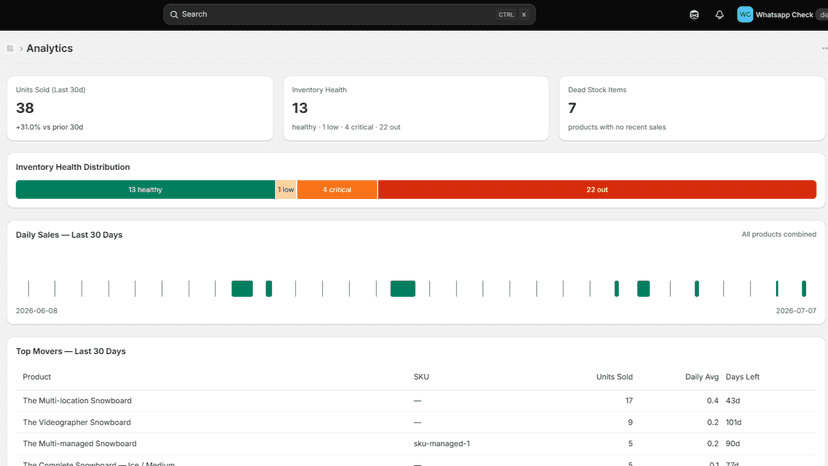The width and height of the screenshot is (828, 466).
Task: Click the Units Sold (Last 30d) card
Action: pos(140,108)
